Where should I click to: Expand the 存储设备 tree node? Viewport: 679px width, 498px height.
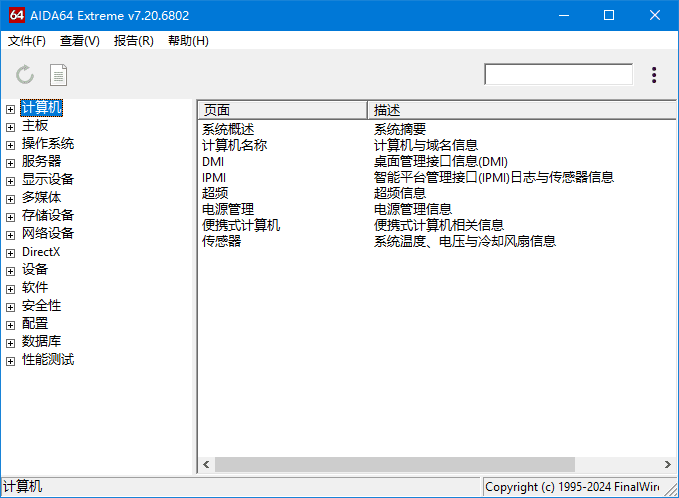(10, 216)
